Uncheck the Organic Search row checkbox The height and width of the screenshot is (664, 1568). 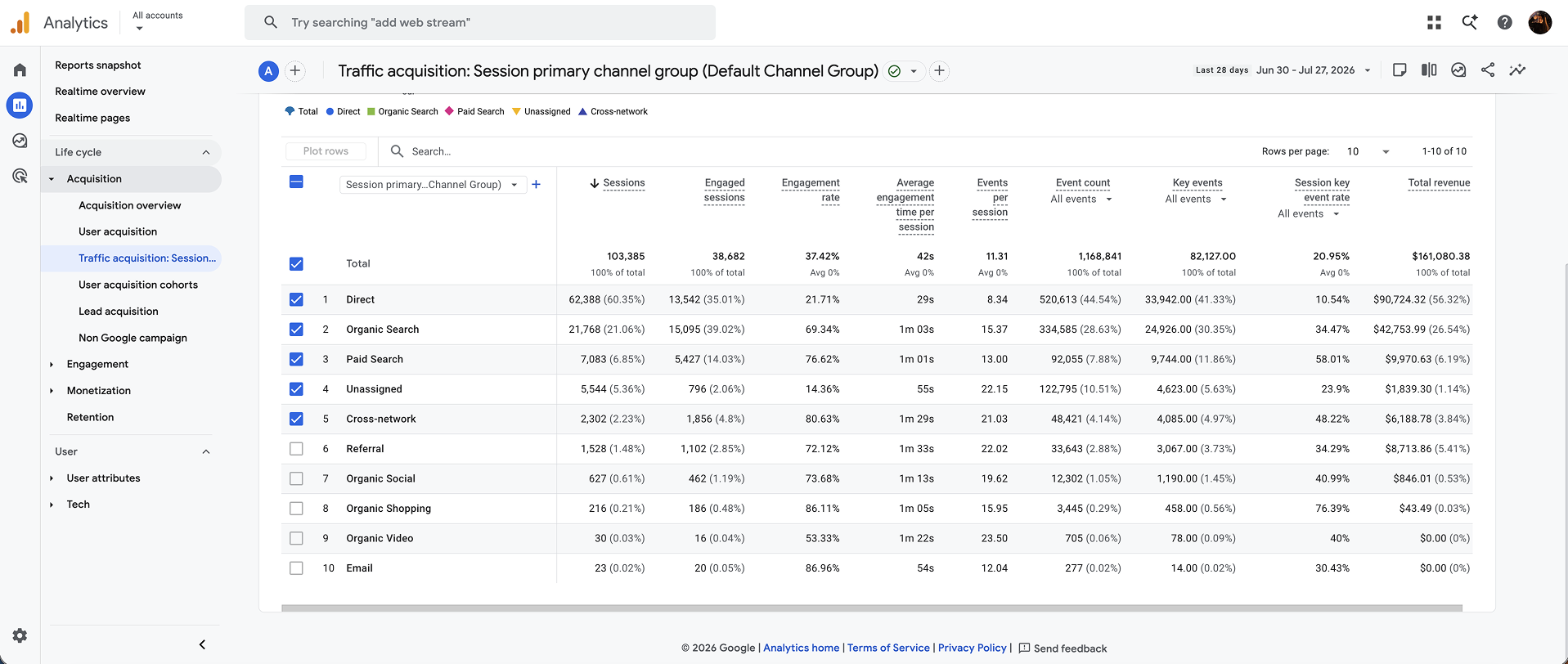pos(296,330)
